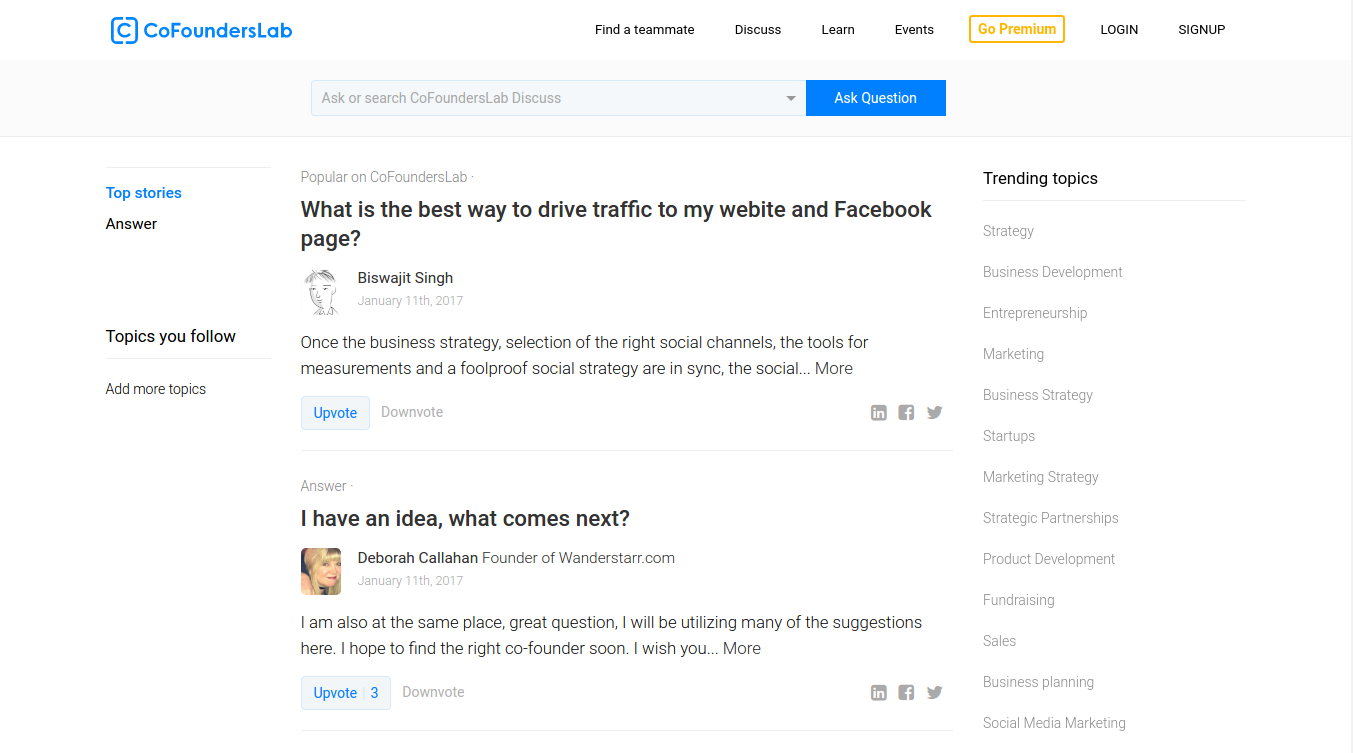Screen dimensions: 1353x753
Task: Share Deborah Callahan's answer on Twitter
Action: click(x=934, y=693)
